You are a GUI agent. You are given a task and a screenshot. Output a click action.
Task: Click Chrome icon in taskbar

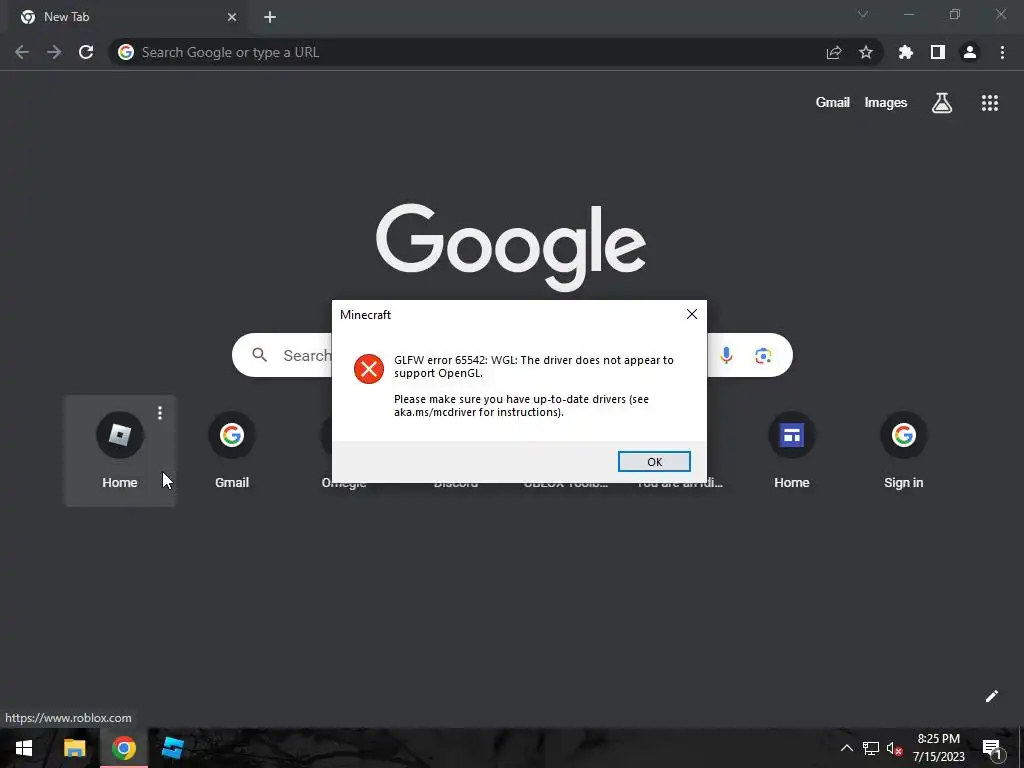point(123,748)
